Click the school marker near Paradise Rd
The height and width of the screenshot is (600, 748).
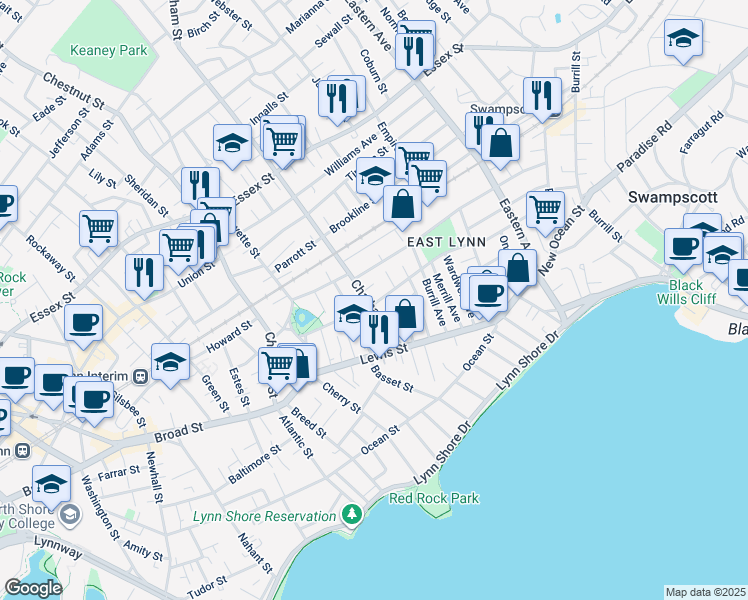point(683,39)
